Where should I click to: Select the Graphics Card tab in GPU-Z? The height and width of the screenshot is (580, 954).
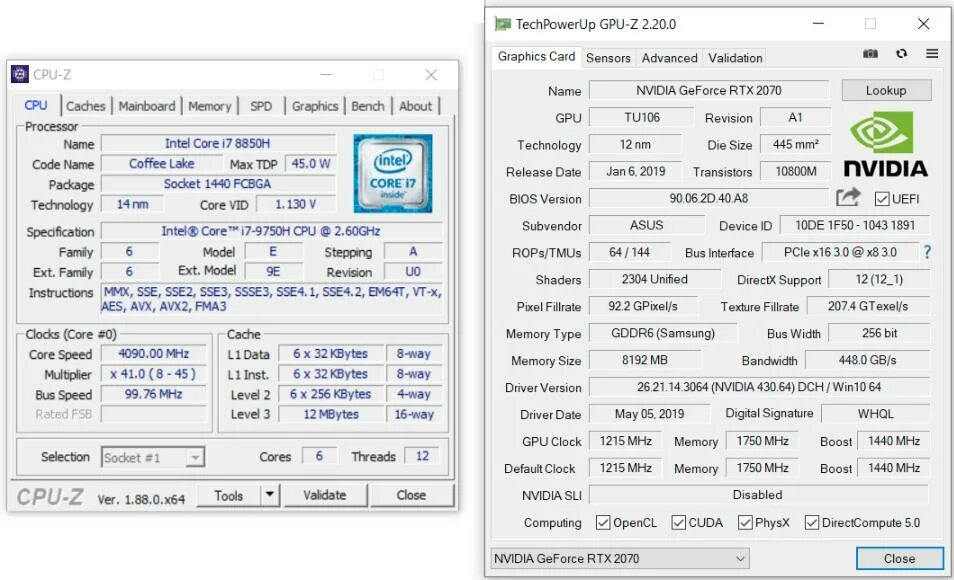click(x=536, y=57)
